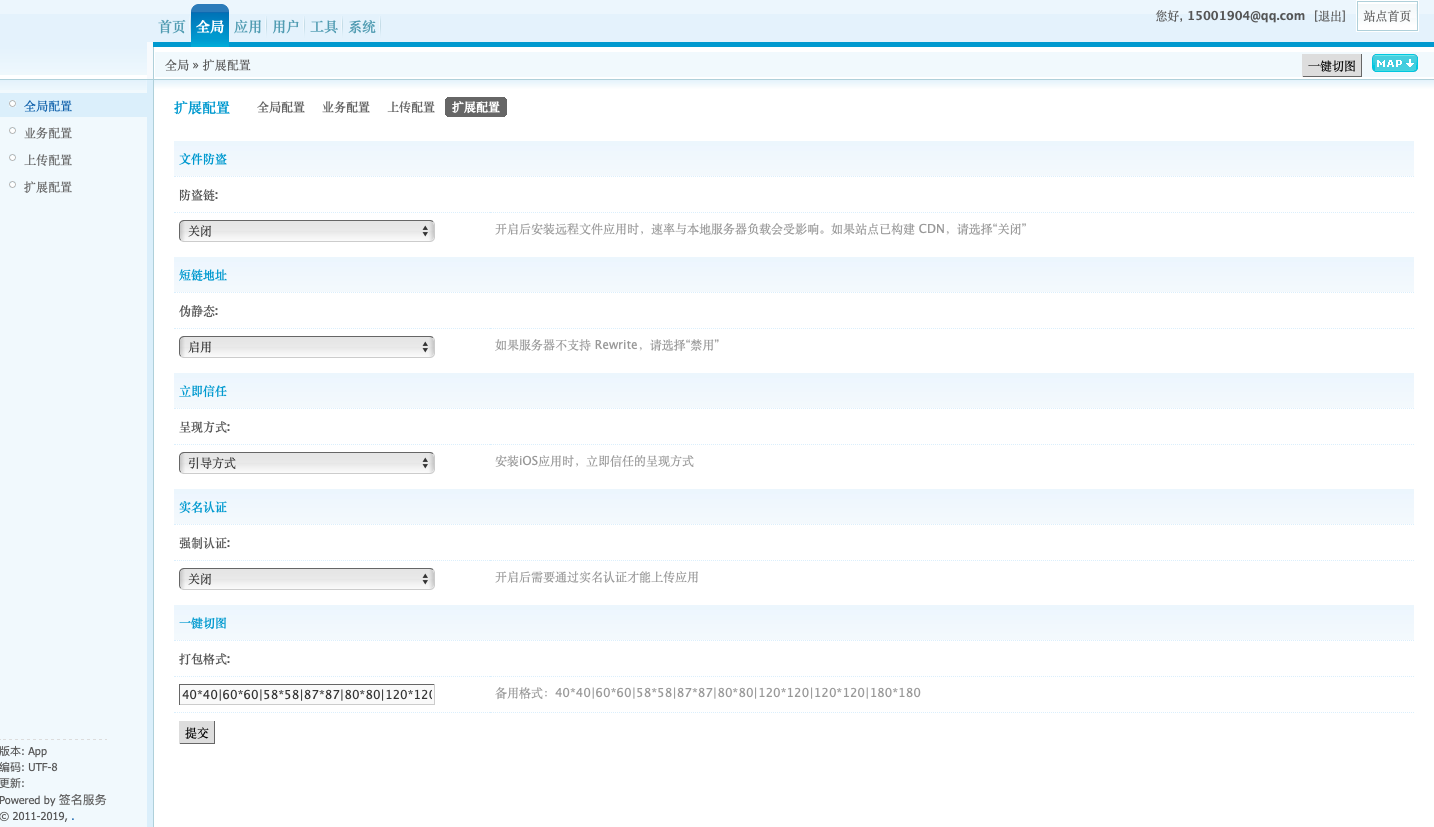
Task: Open the 伪静态 dropdown set to 启用
Action: pyautogui.click(x=306, y=347)
